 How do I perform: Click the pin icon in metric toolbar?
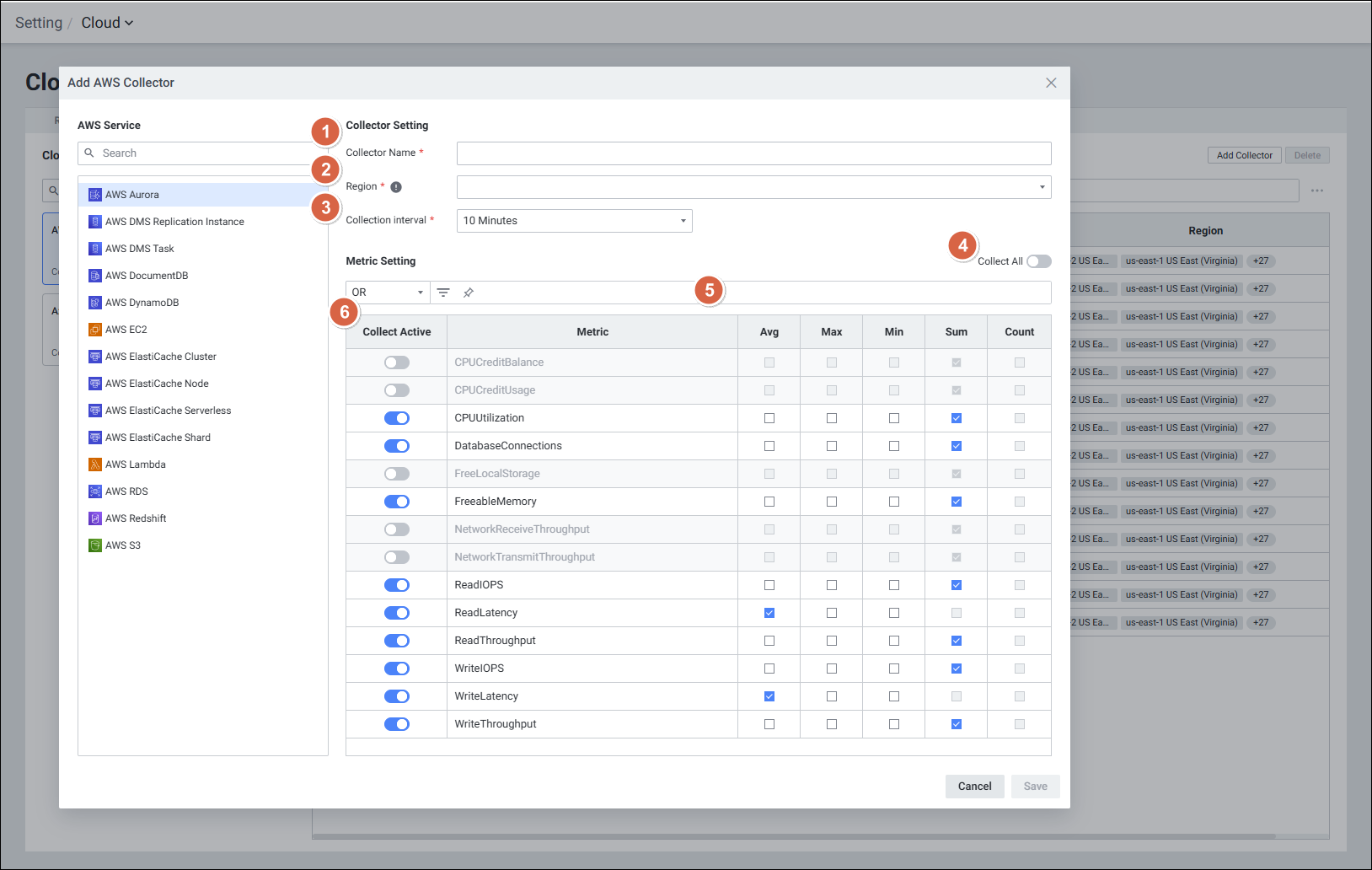point(469,293)
